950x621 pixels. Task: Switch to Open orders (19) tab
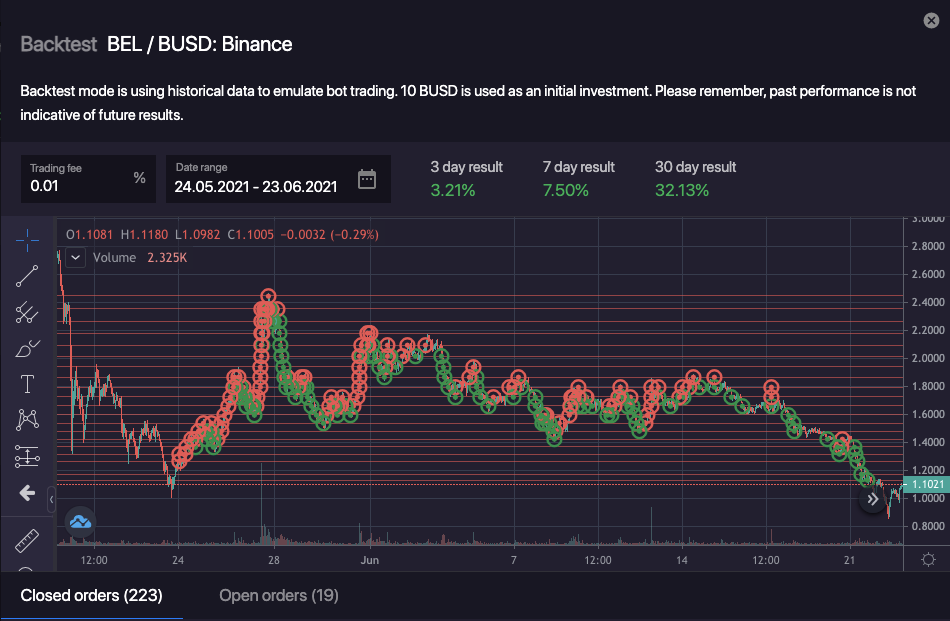(x=279, y=596)
